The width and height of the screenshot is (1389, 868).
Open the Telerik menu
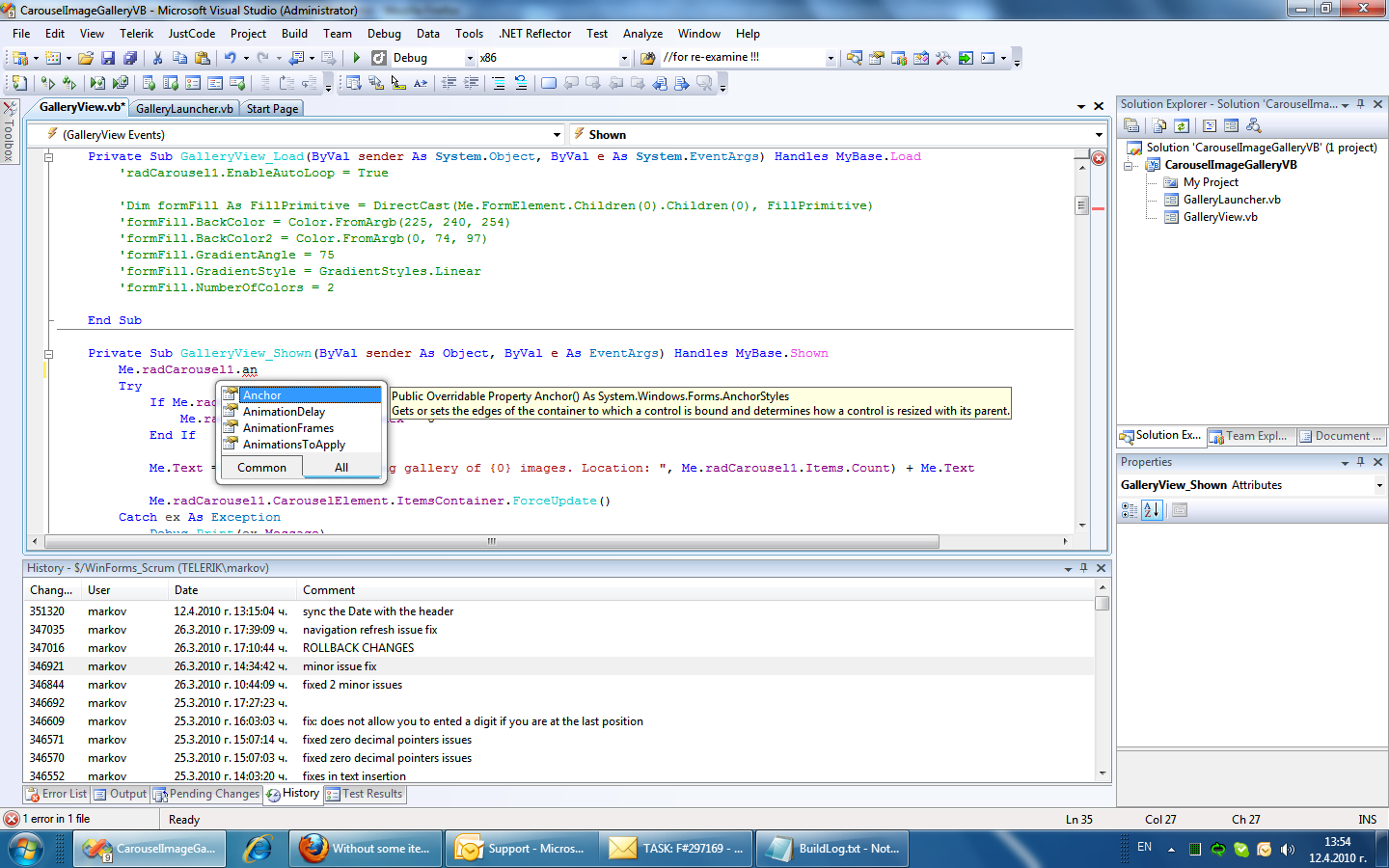point(136,33)
